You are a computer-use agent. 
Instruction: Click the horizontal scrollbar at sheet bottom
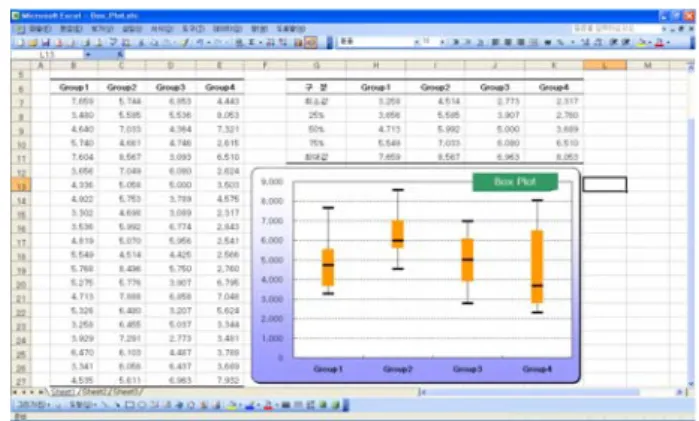[x=553, y=392]
